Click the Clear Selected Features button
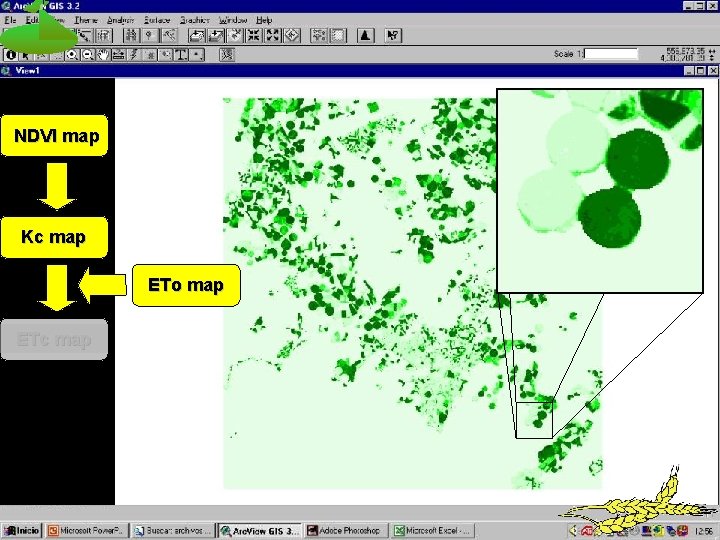 coord(338,35)
